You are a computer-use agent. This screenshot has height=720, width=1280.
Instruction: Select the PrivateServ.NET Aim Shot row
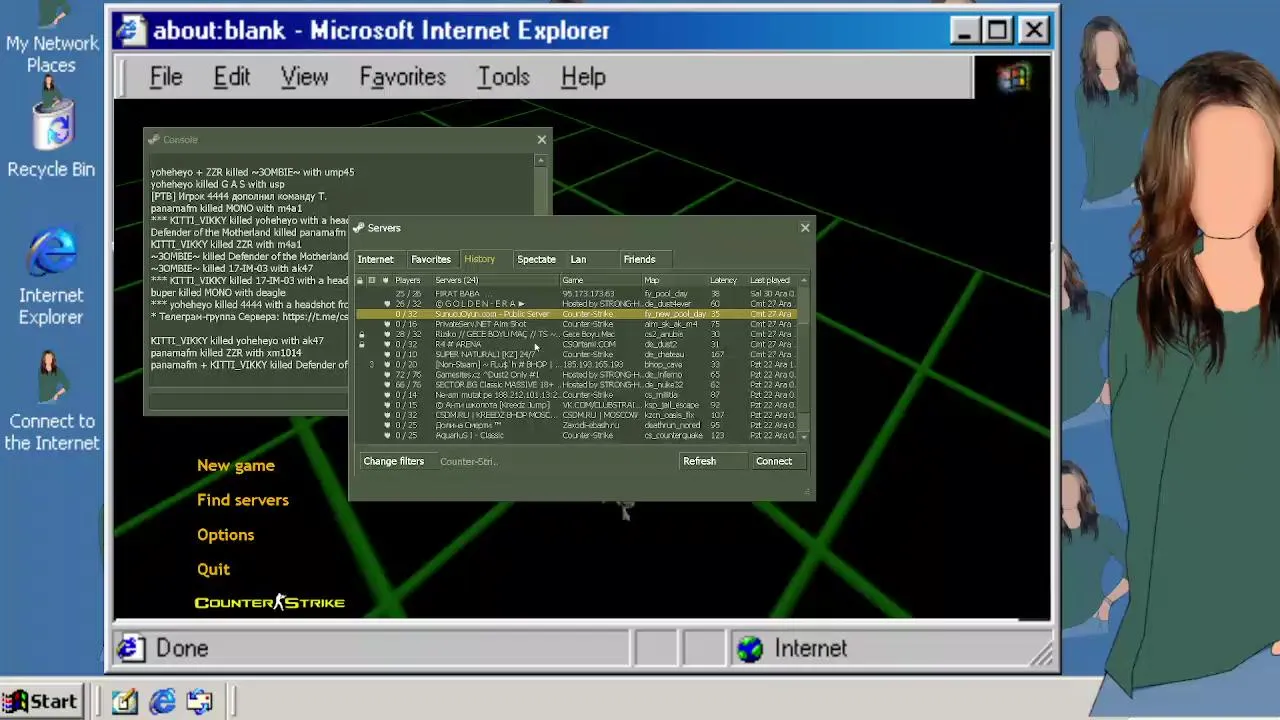click(576, 324)
